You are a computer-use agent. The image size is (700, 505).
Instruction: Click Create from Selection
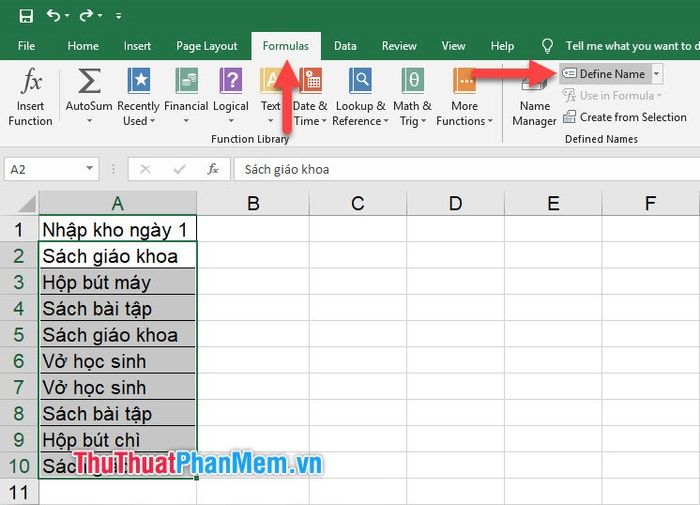(625, 117)
